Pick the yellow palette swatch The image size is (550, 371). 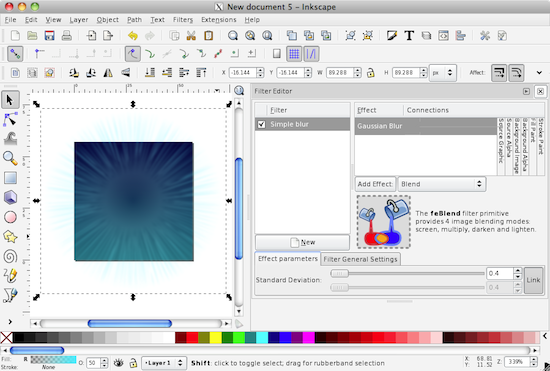click(x=216, y=338)
